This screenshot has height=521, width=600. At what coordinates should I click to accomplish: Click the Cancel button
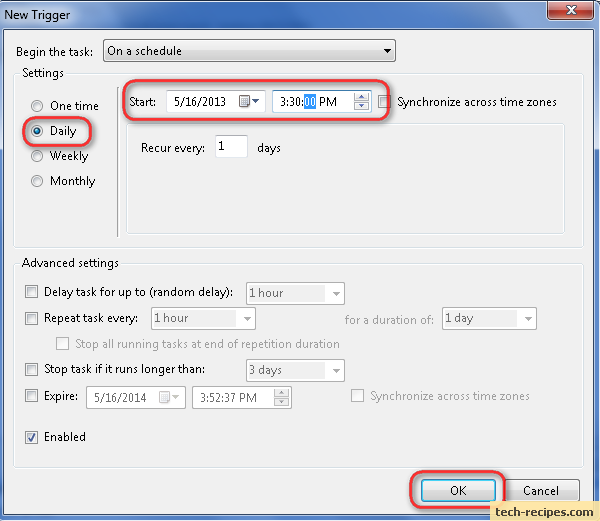tap(541, 490)
